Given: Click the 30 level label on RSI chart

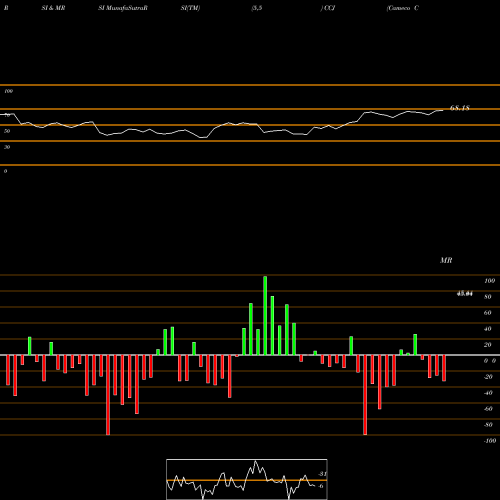Looking at the screenshot, I should 7,147.
